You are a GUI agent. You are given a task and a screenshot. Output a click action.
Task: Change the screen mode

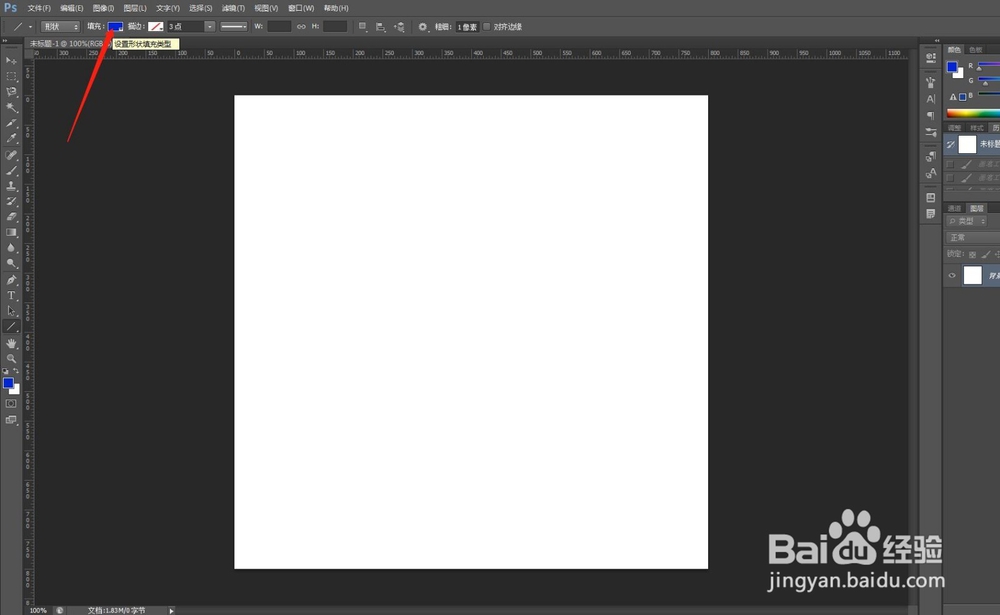[11, 420]
